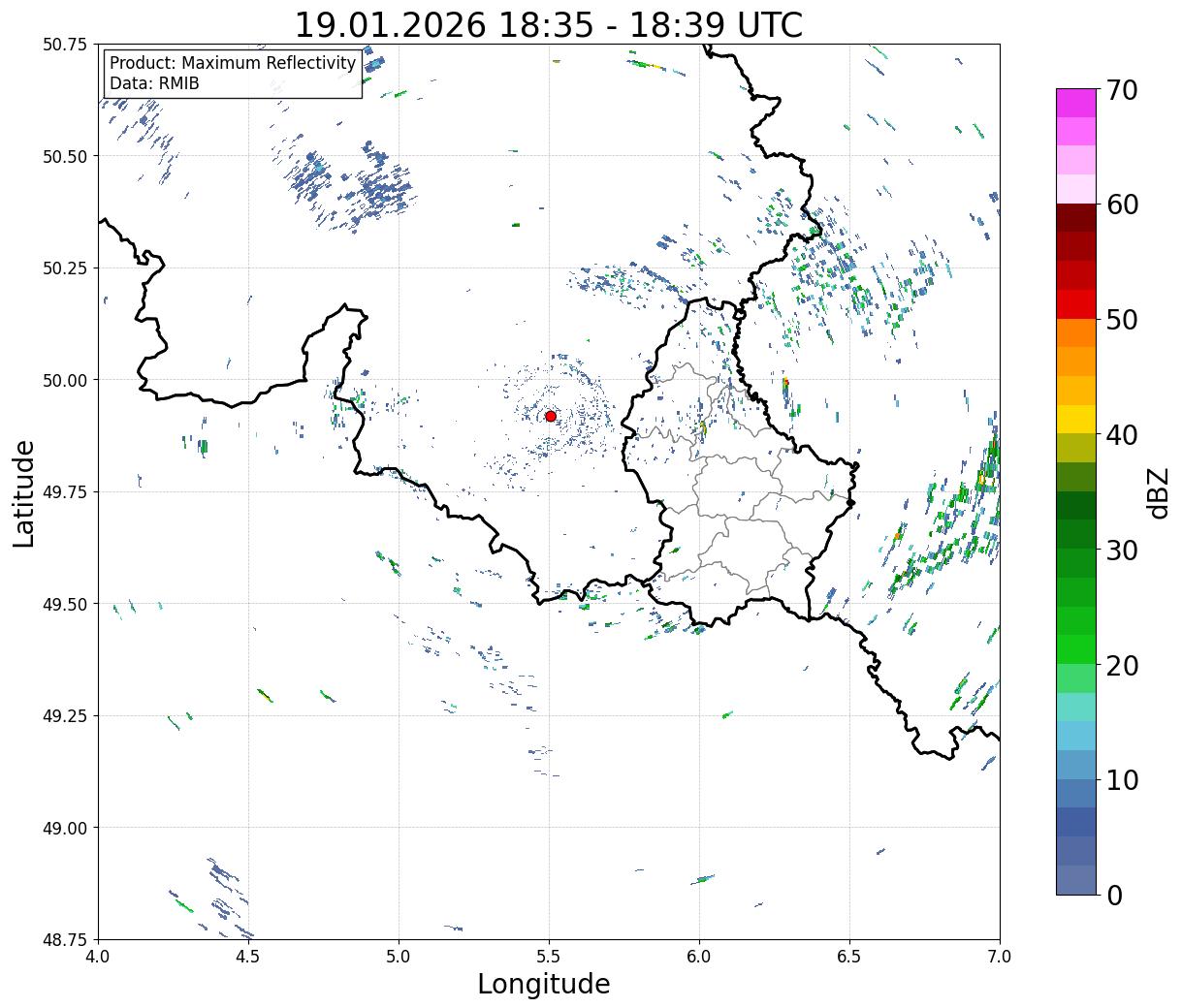Click the colorbar tick label 10
1182x1008 pixels.
click(x=1121, y=780)
